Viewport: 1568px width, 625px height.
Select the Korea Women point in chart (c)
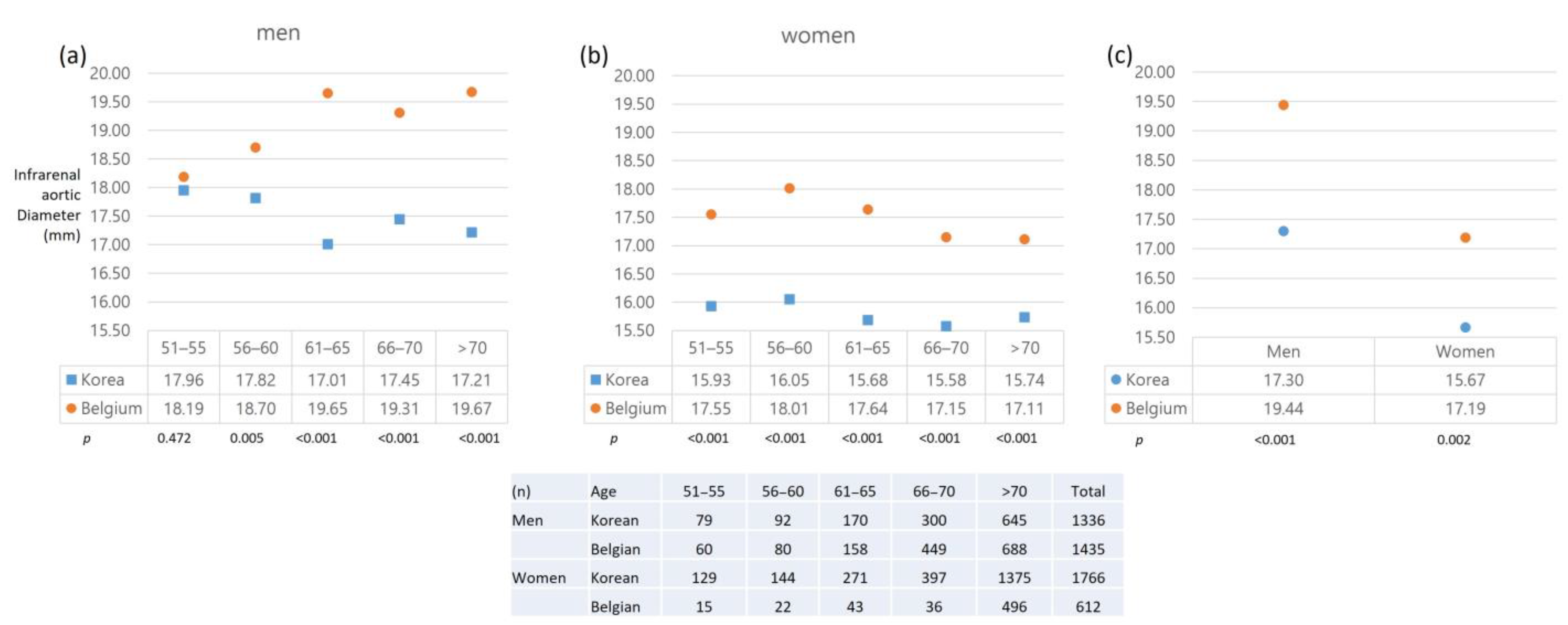click(x=1465, y=327)
